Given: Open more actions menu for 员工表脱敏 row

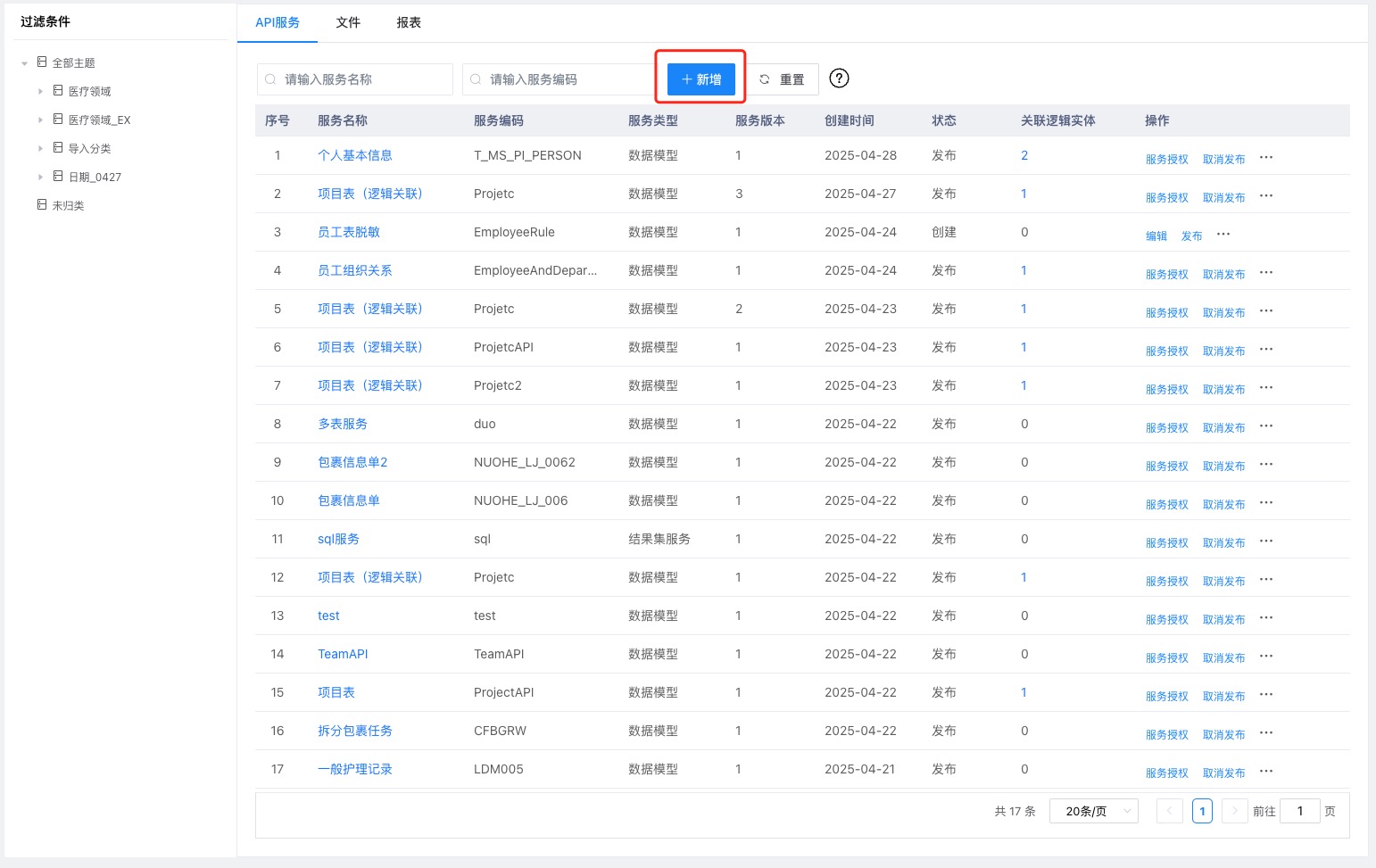Looking at the screenshot, I should 1223,234.
